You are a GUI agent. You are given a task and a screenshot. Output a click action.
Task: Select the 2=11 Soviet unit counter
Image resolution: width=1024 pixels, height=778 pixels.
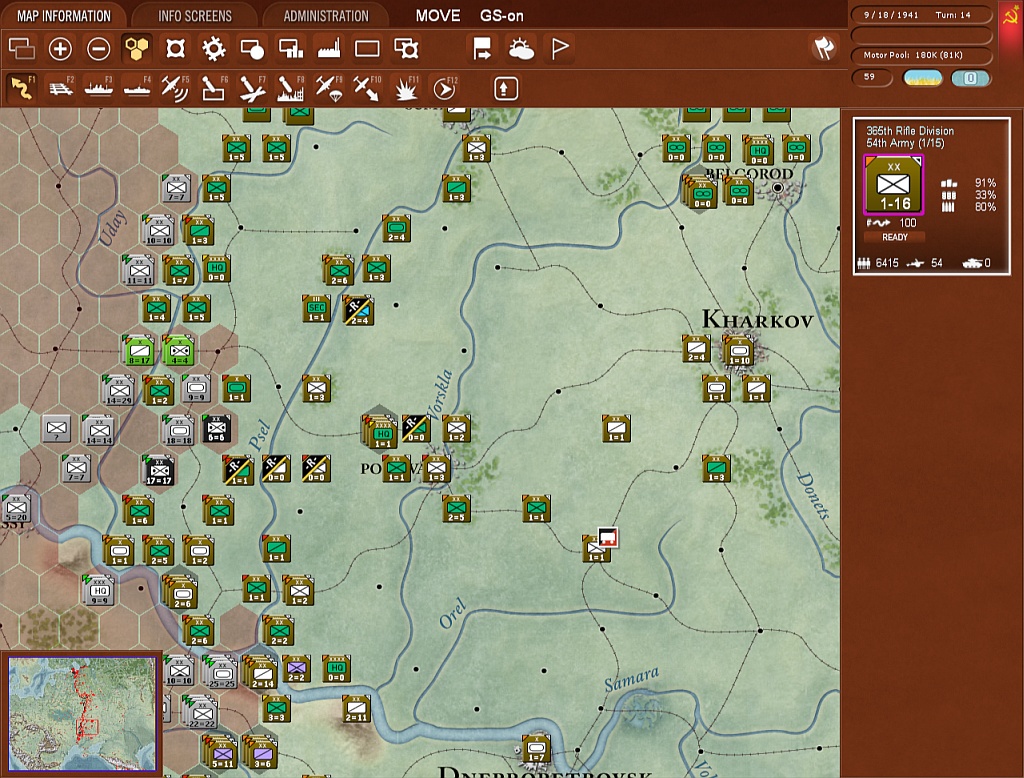[356, 709]
